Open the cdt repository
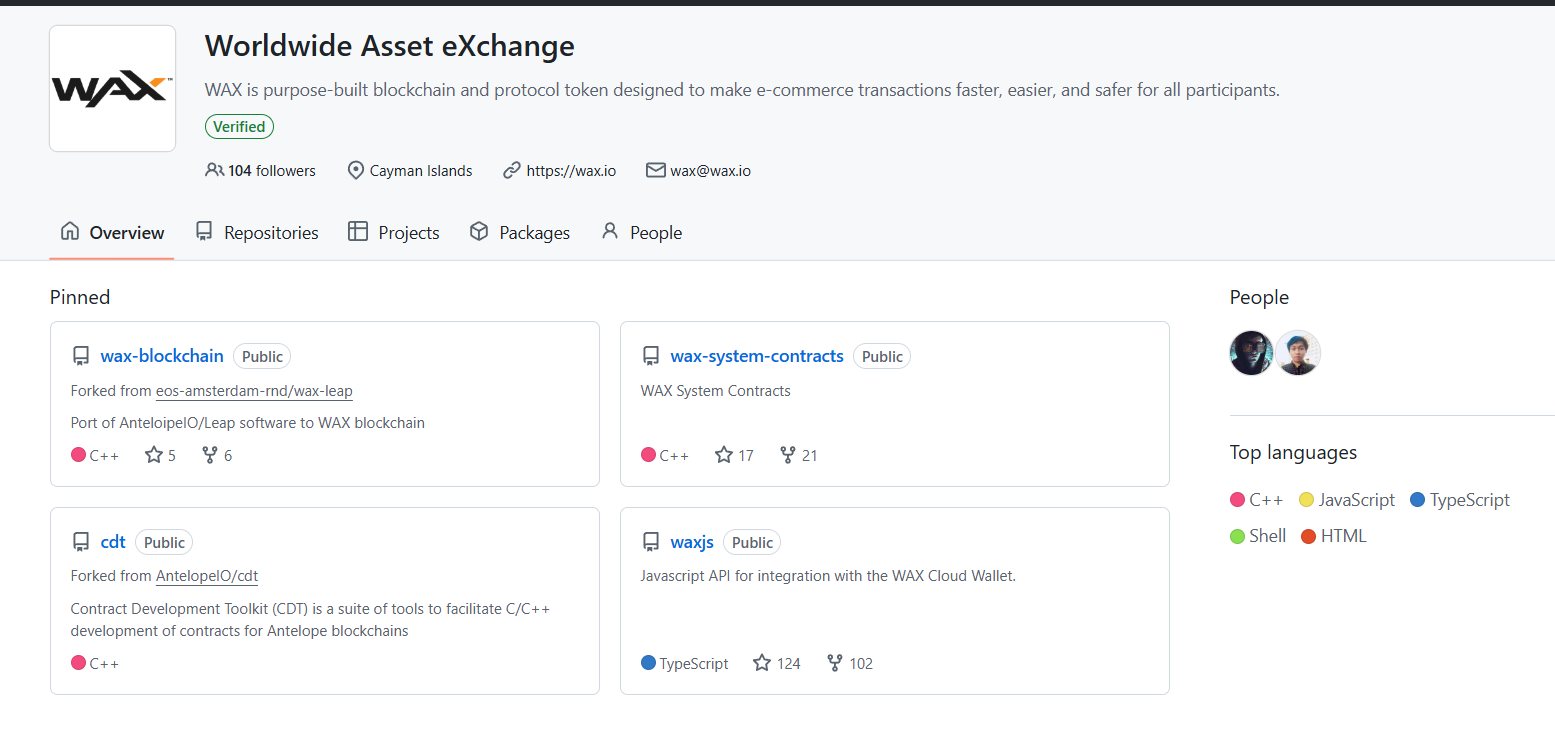 113,542
